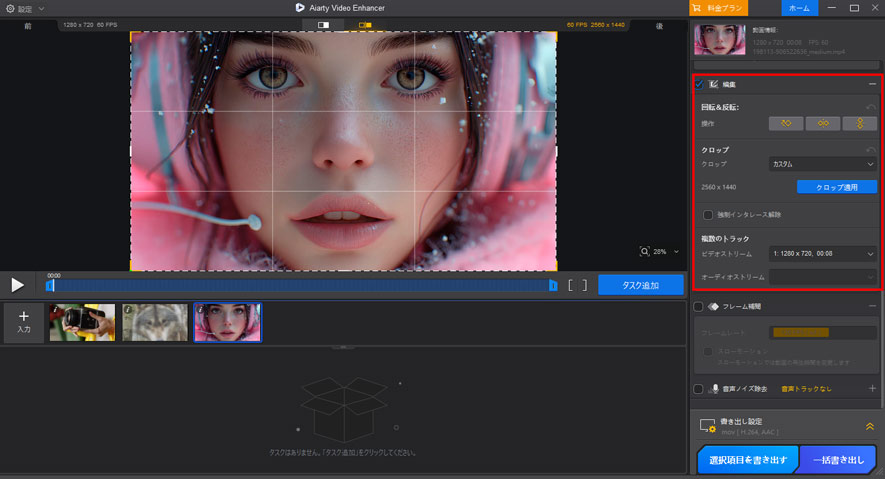
Task: Click the 1280 x 720 60 FPS source label
Action: click(x=90, y=25)
